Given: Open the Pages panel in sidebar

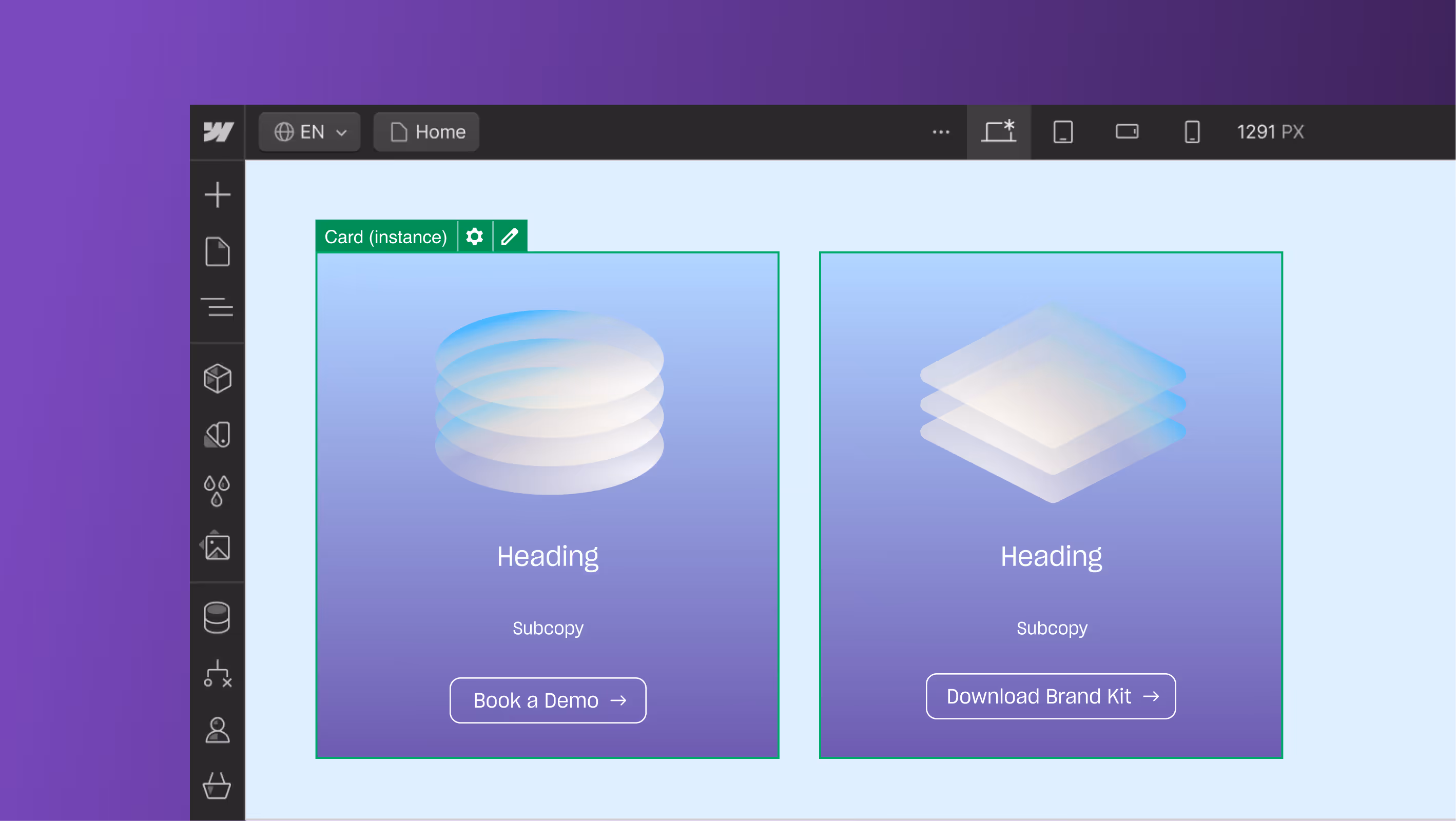Looking at the screenshot, I should (217, 251).
